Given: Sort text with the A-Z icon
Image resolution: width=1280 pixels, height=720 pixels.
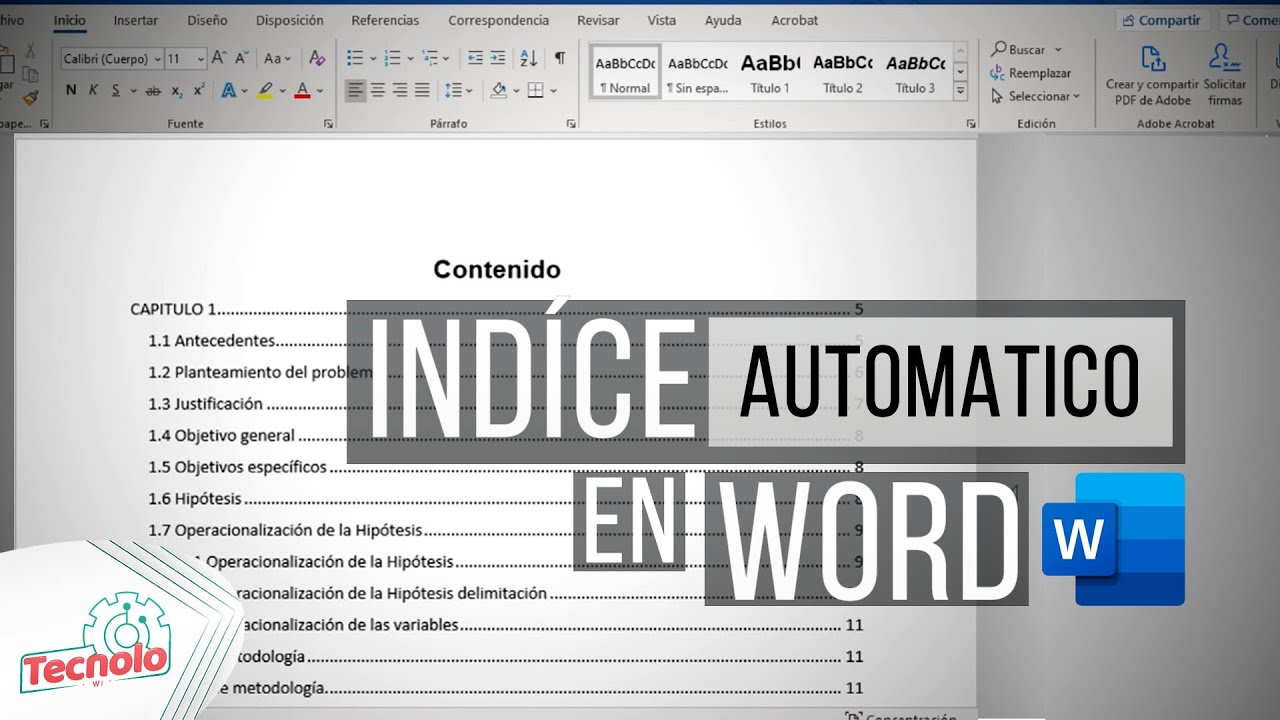Looking at the screenshot, I should [x=529, y=59].
